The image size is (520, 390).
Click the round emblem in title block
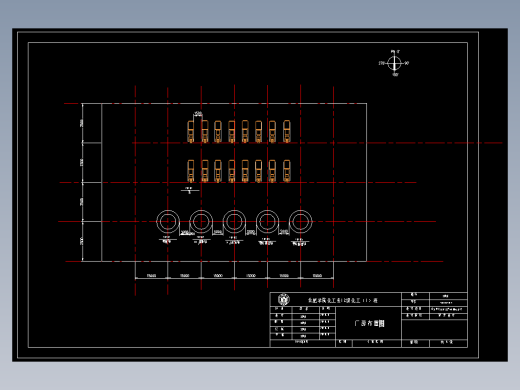(284, 299)
